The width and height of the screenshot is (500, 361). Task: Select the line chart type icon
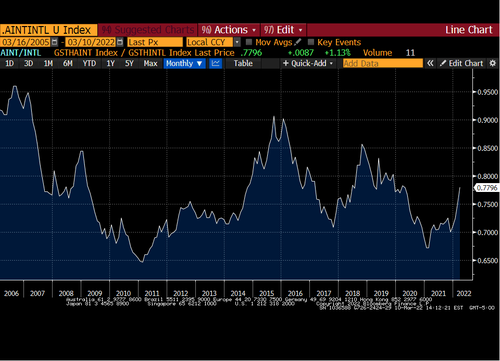(x=216, y=63)
